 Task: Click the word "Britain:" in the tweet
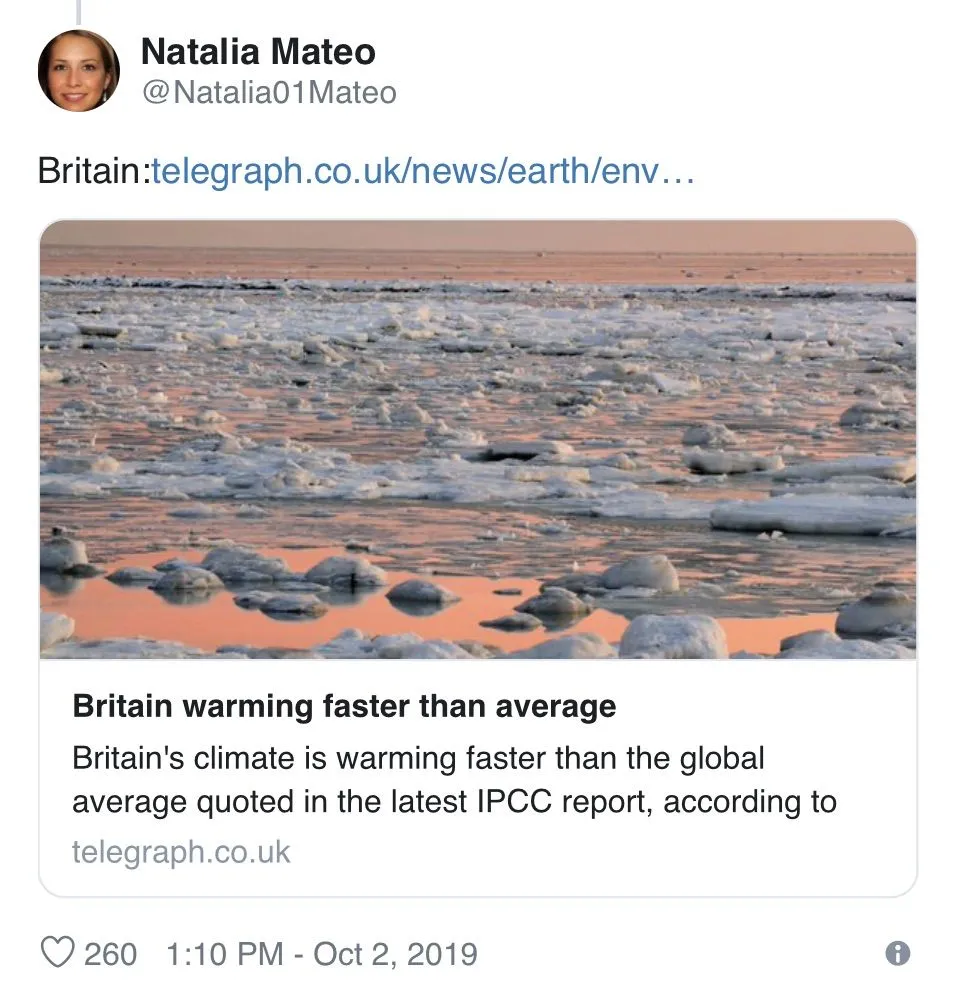[93, 170]
